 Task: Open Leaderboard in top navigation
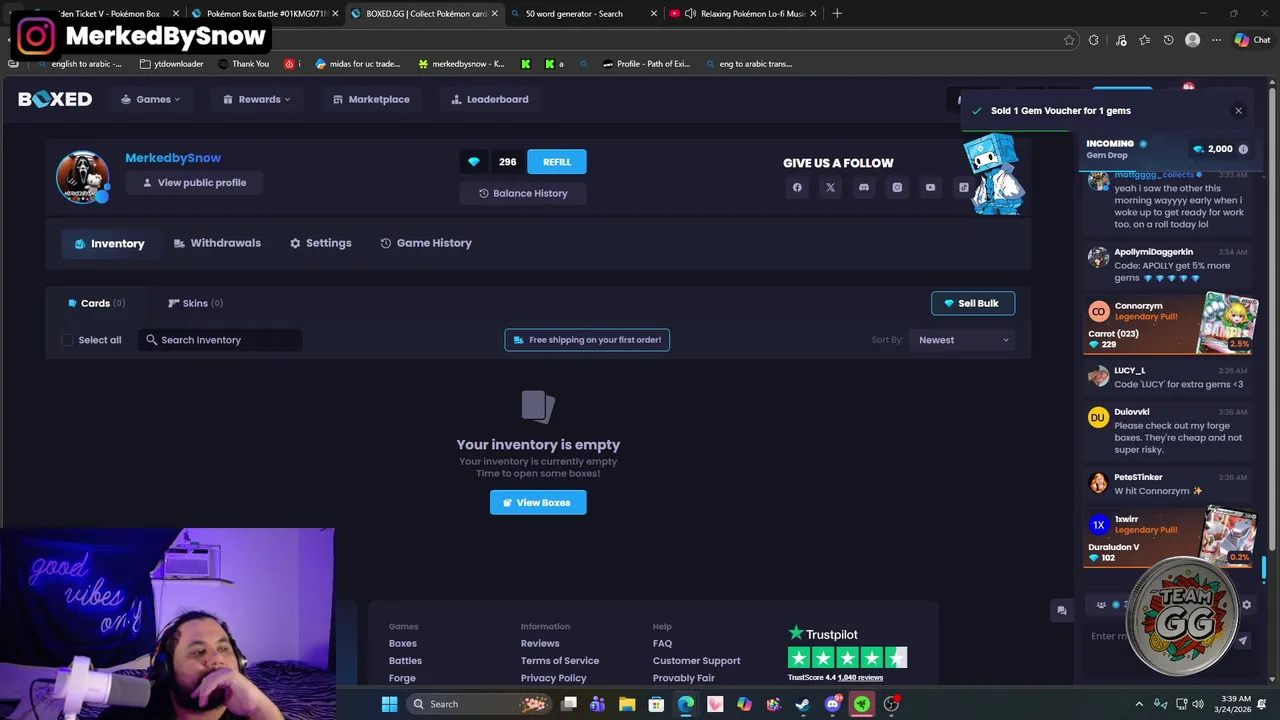(489, 99)
